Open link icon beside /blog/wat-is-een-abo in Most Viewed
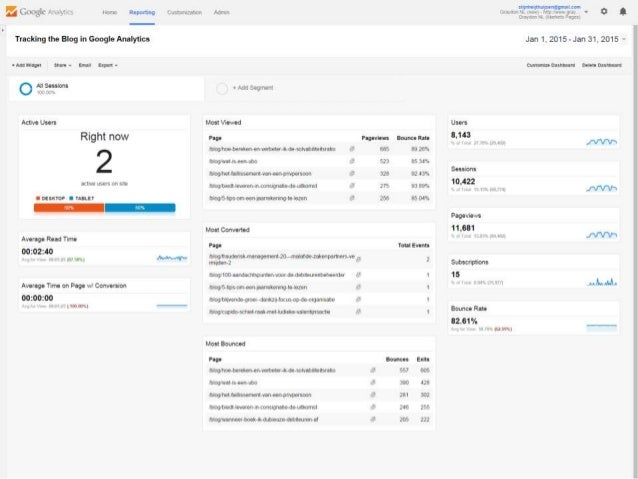Image resolution: width=638 pixels, height=479 pixels. tap(352, 160)
